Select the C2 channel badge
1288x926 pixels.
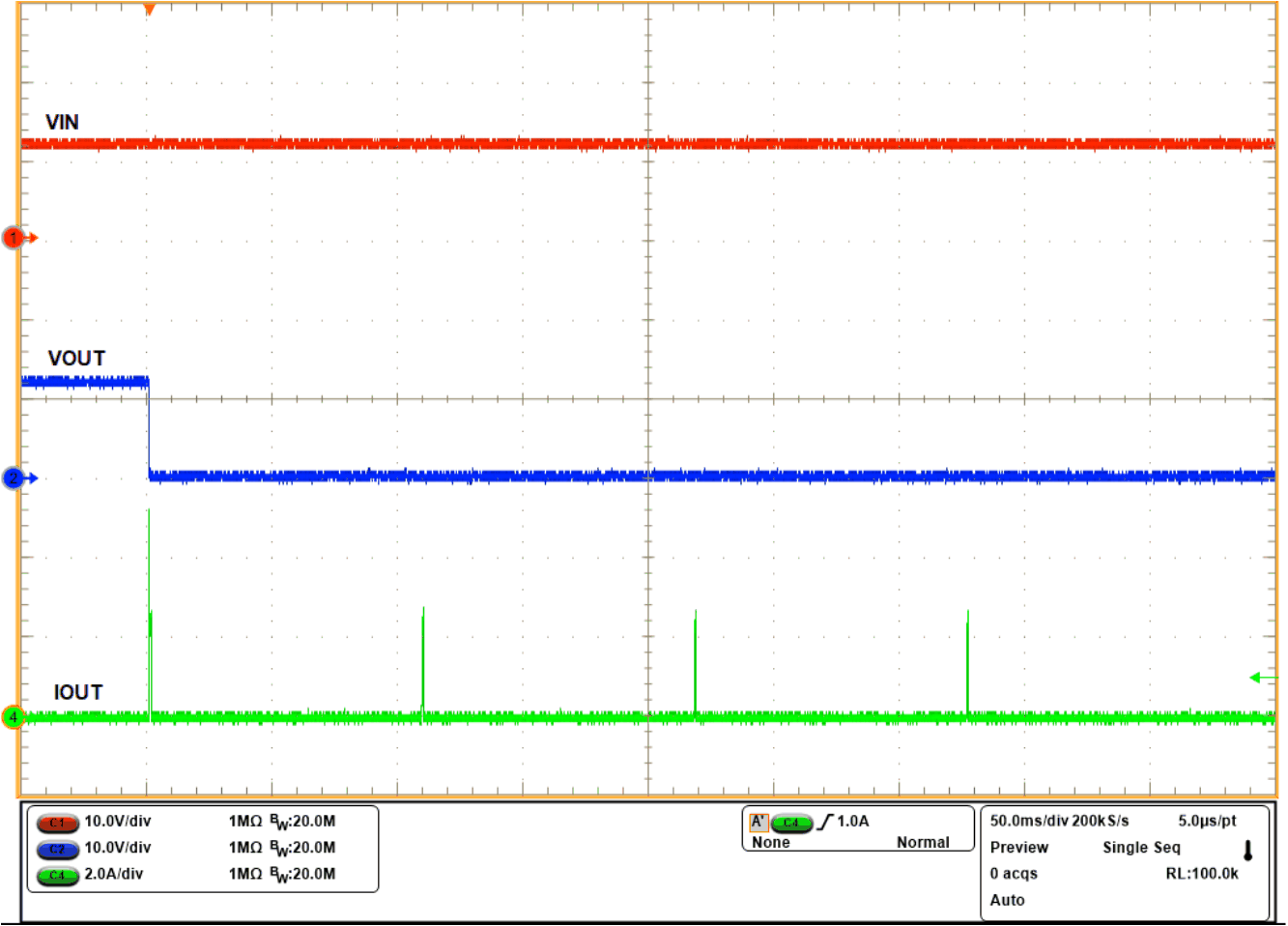pyautogui.click(x=59, y=851)
